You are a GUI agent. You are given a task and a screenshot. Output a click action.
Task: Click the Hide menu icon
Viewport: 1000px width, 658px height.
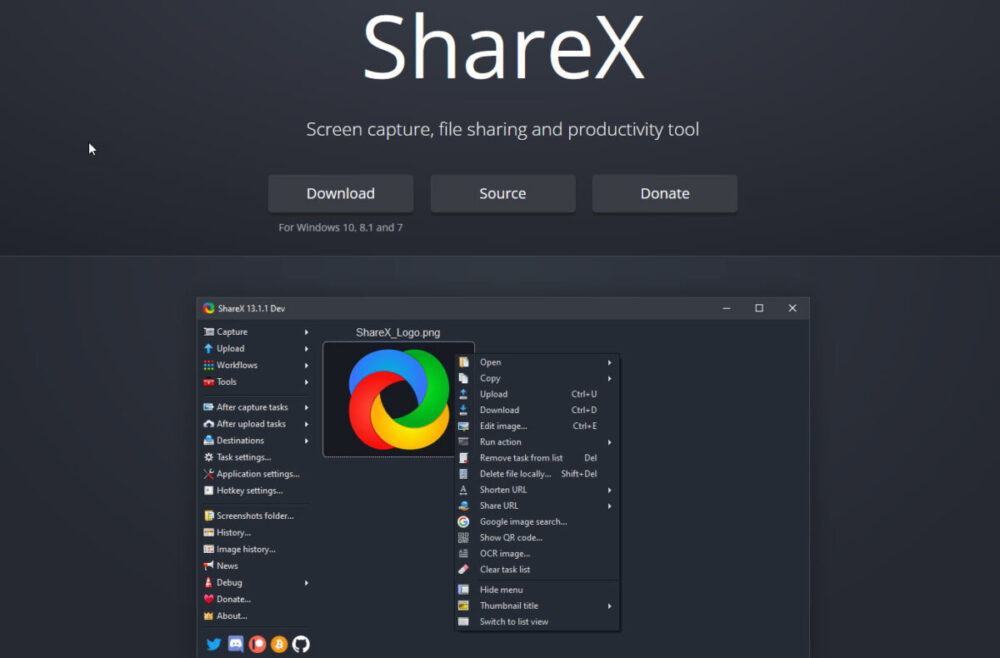point(464,590)
